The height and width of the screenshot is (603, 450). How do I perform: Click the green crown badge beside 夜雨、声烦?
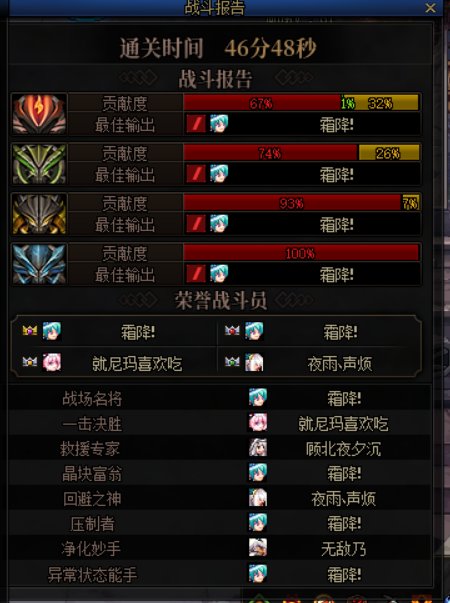232,361
